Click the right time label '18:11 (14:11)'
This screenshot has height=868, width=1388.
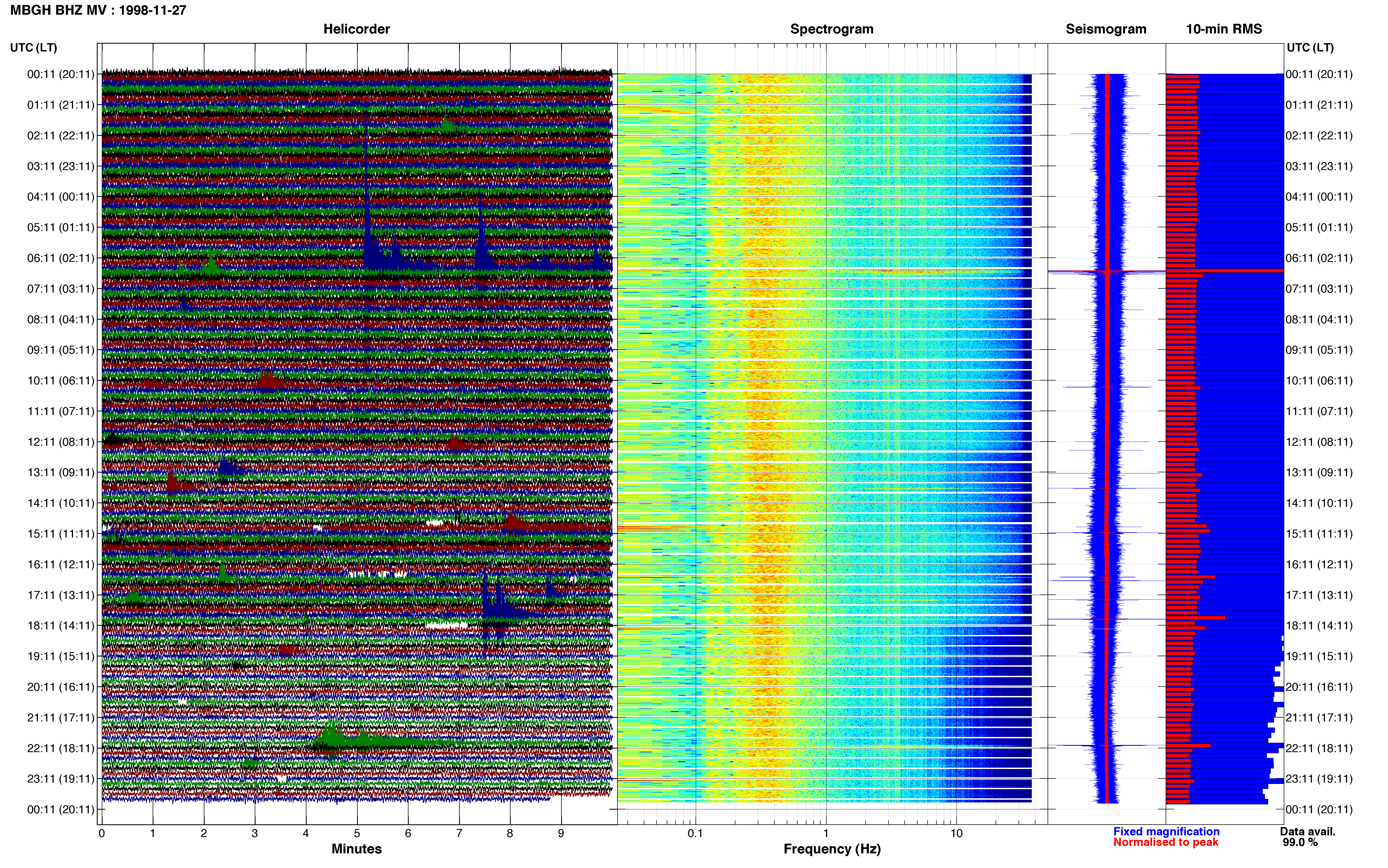coord(1319,626)
